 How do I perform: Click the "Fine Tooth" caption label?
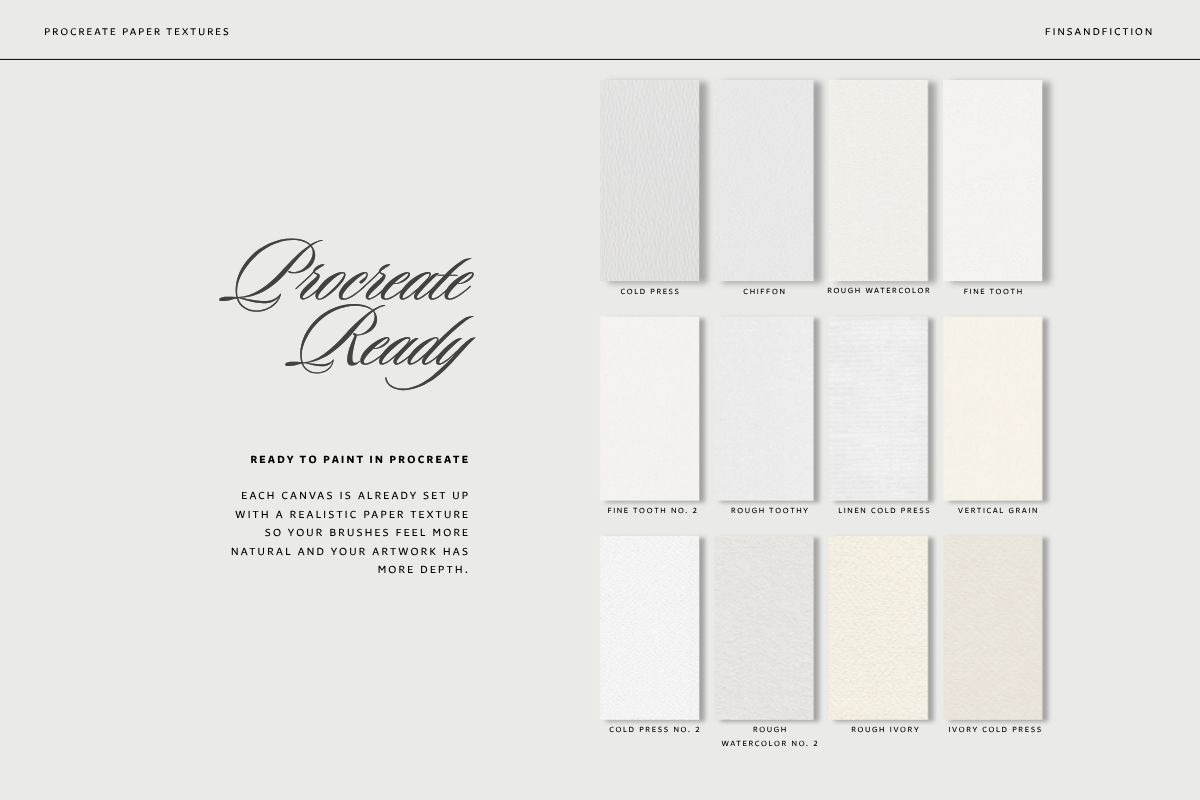993,292
